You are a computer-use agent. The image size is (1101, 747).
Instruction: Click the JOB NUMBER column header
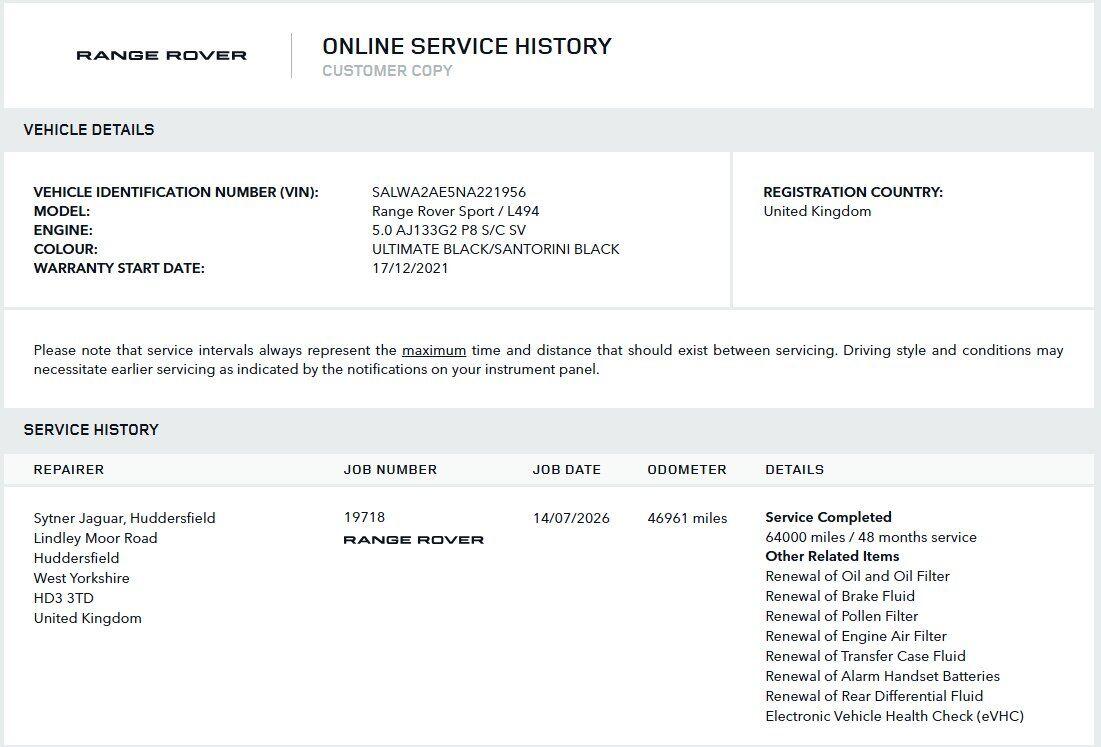[x=390, y=470]
